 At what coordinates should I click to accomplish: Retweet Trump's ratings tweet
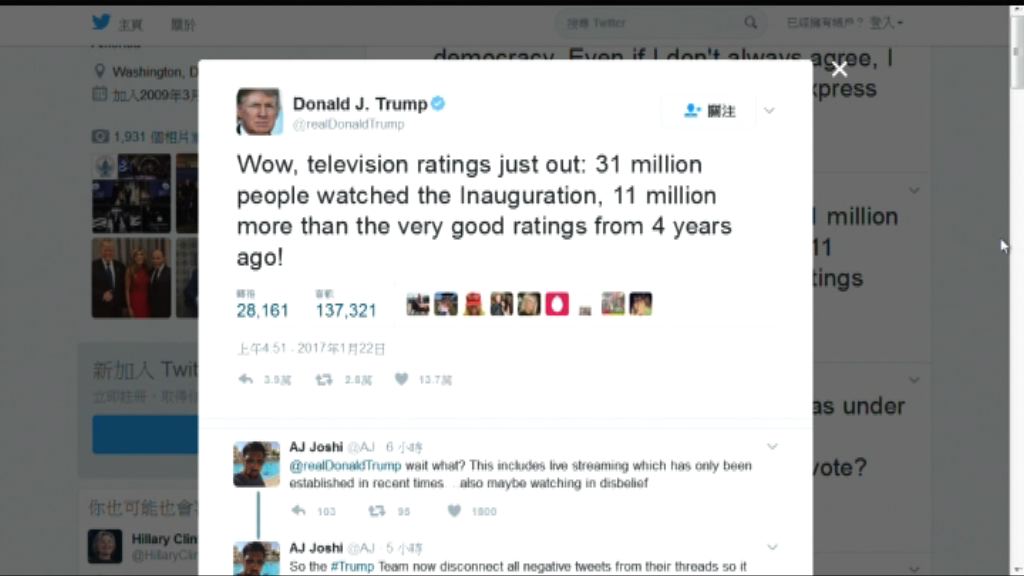[325, 379]
